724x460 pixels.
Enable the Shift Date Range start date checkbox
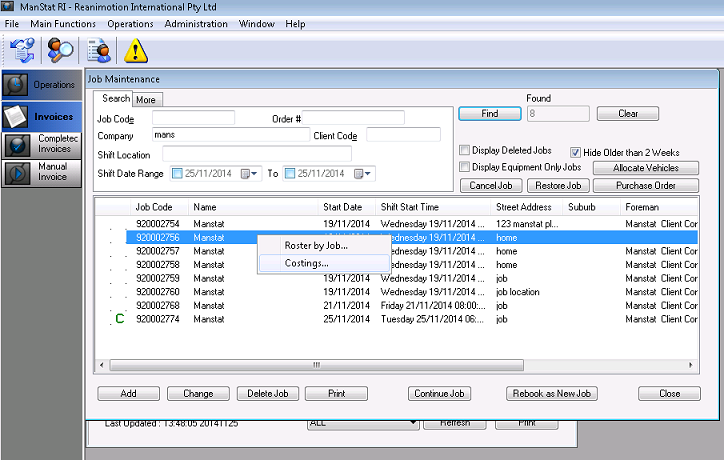[177, 174]
